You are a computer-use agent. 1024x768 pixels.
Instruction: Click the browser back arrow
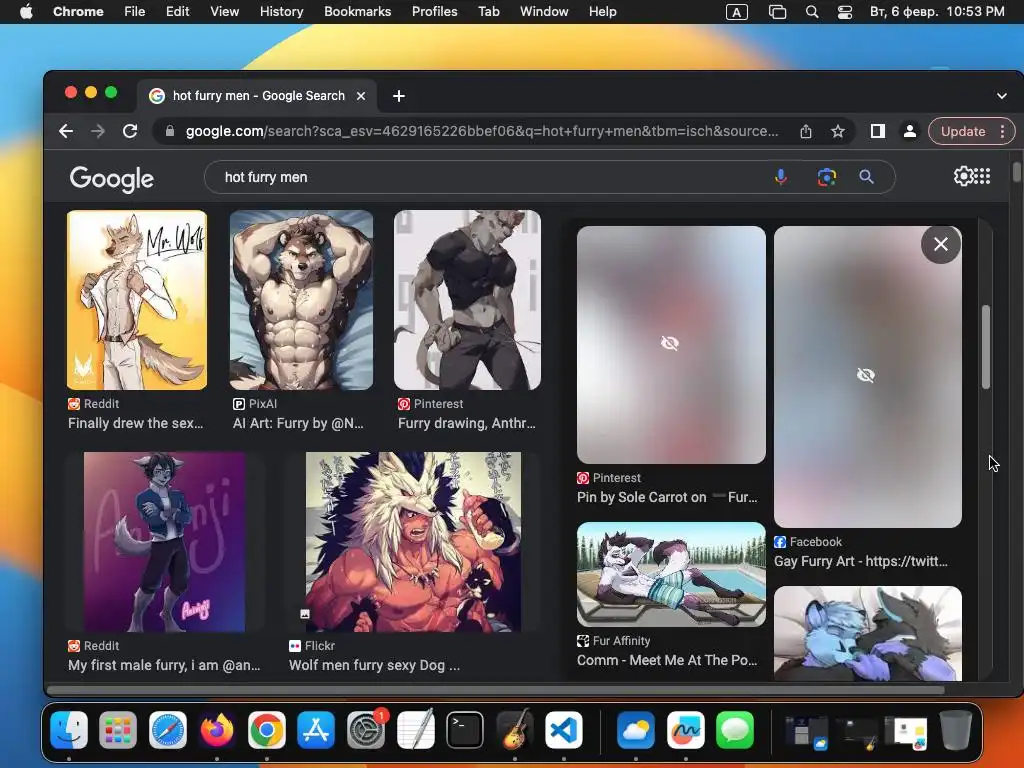(x=66, y=131)
